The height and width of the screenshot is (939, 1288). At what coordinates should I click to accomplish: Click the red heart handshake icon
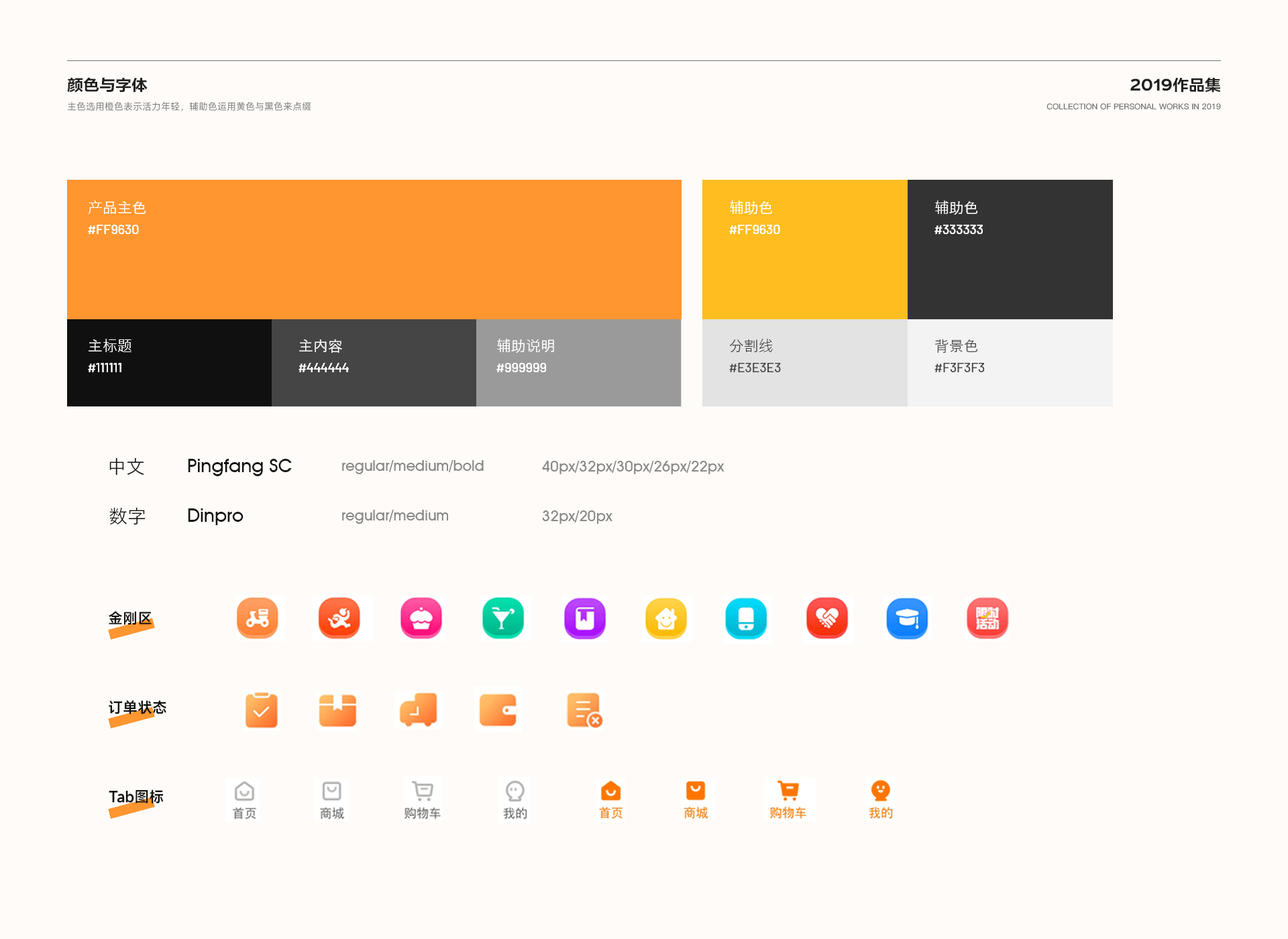(x=827, y=618)
